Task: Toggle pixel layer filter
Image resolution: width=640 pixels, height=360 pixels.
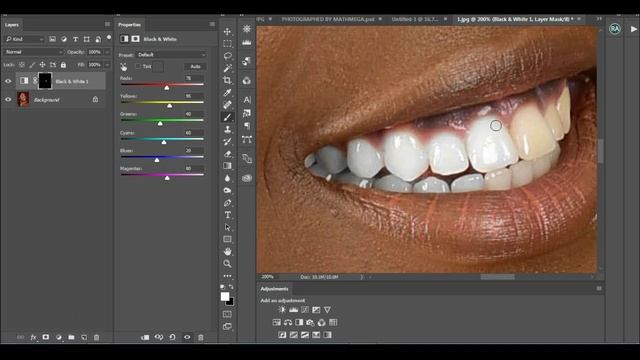Action: [x=52, y=39]
